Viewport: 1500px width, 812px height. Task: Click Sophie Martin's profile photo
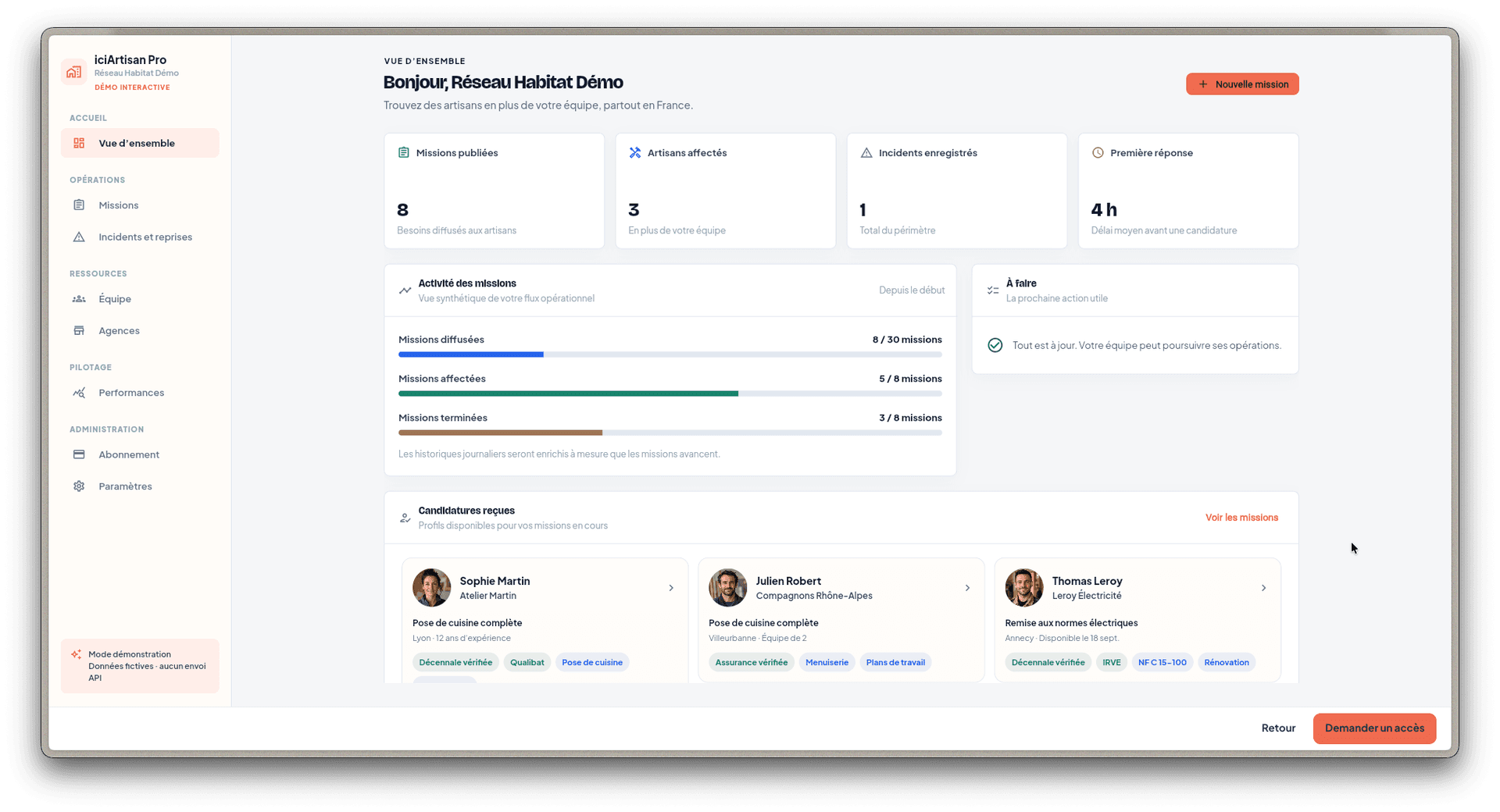click(431, 588)
